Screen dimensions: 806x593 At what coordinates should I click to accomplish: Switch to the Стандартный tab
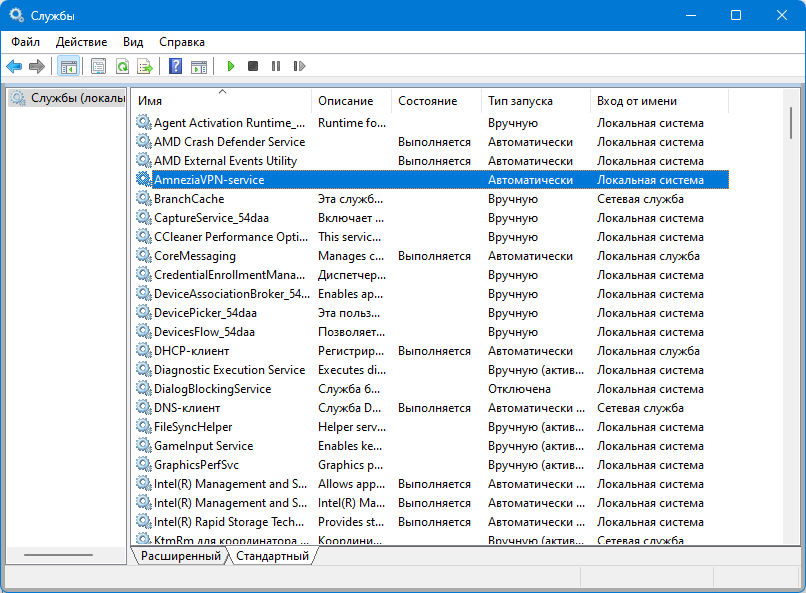[272, 556]
